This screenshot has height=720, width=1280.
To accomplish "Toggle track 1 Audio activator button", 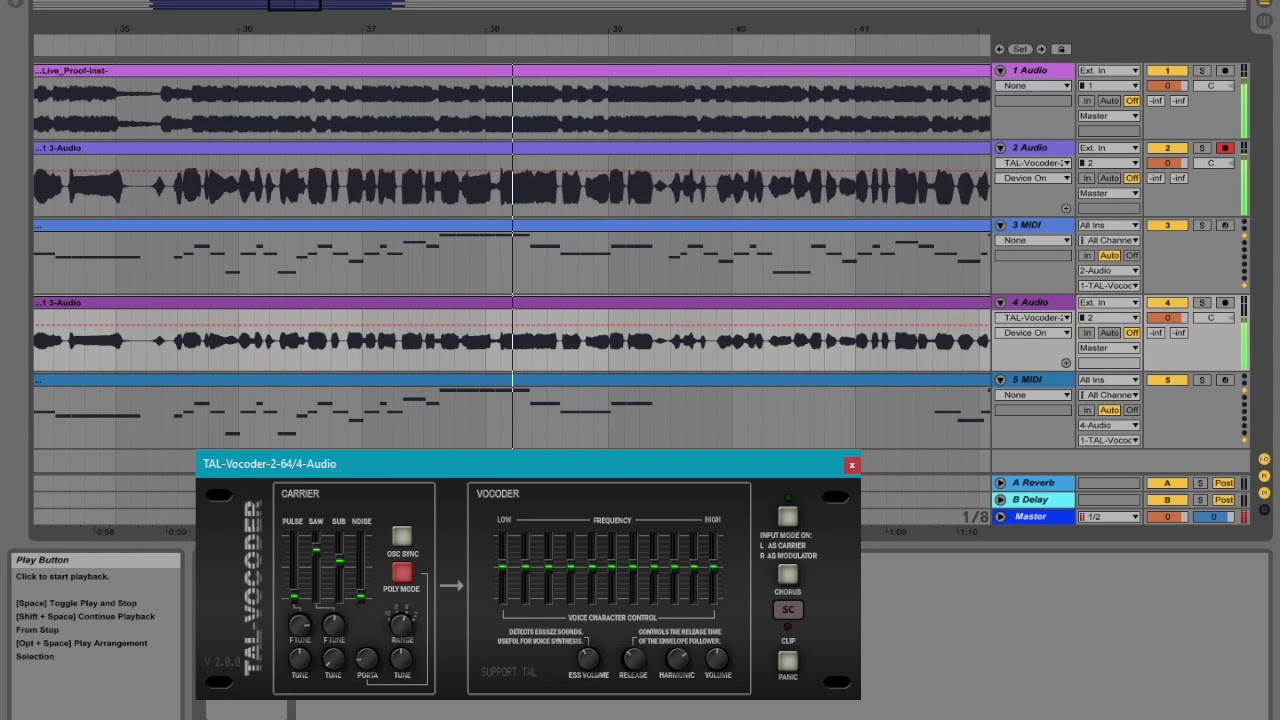I will [1166, 71].
